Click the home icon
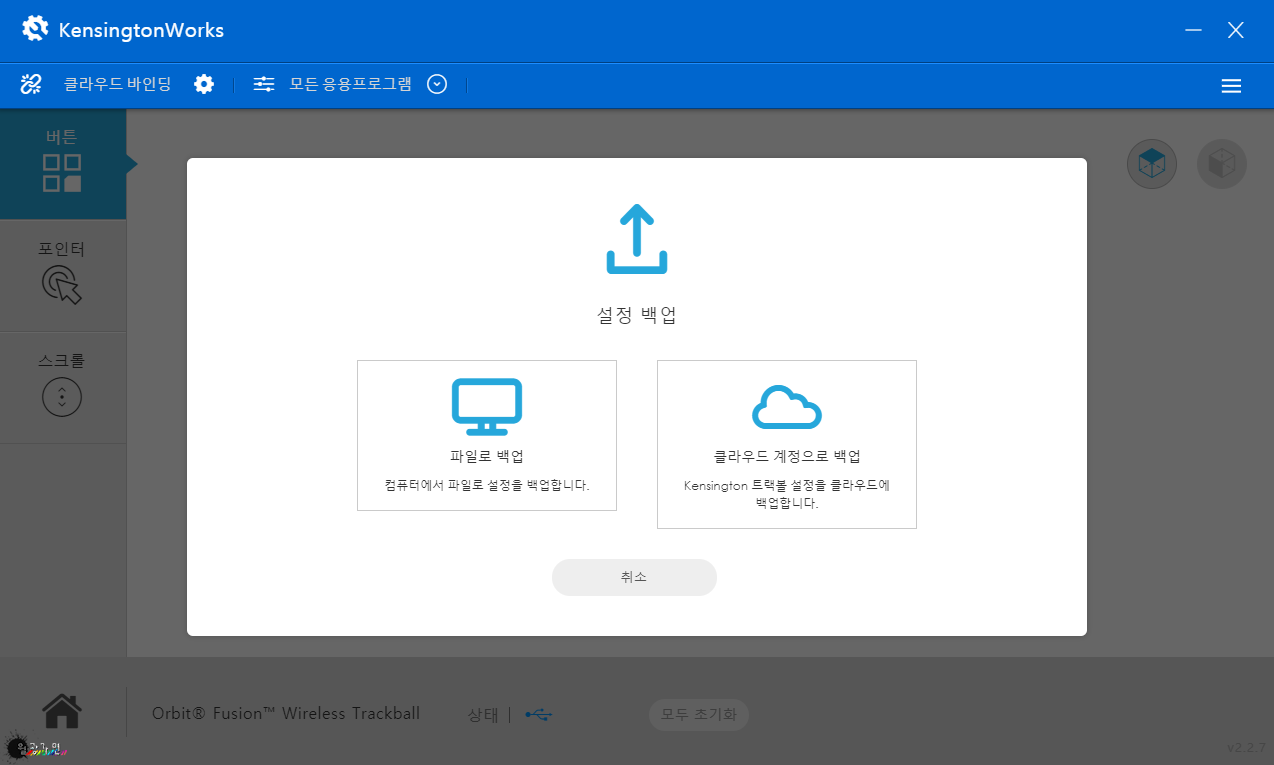 tap(62, 711)
